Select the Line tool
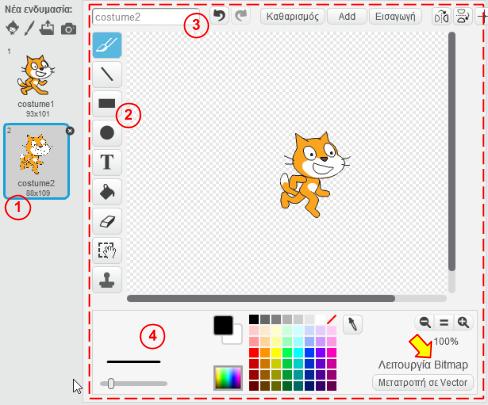488x405 pixels. click(x=107, y=74)
